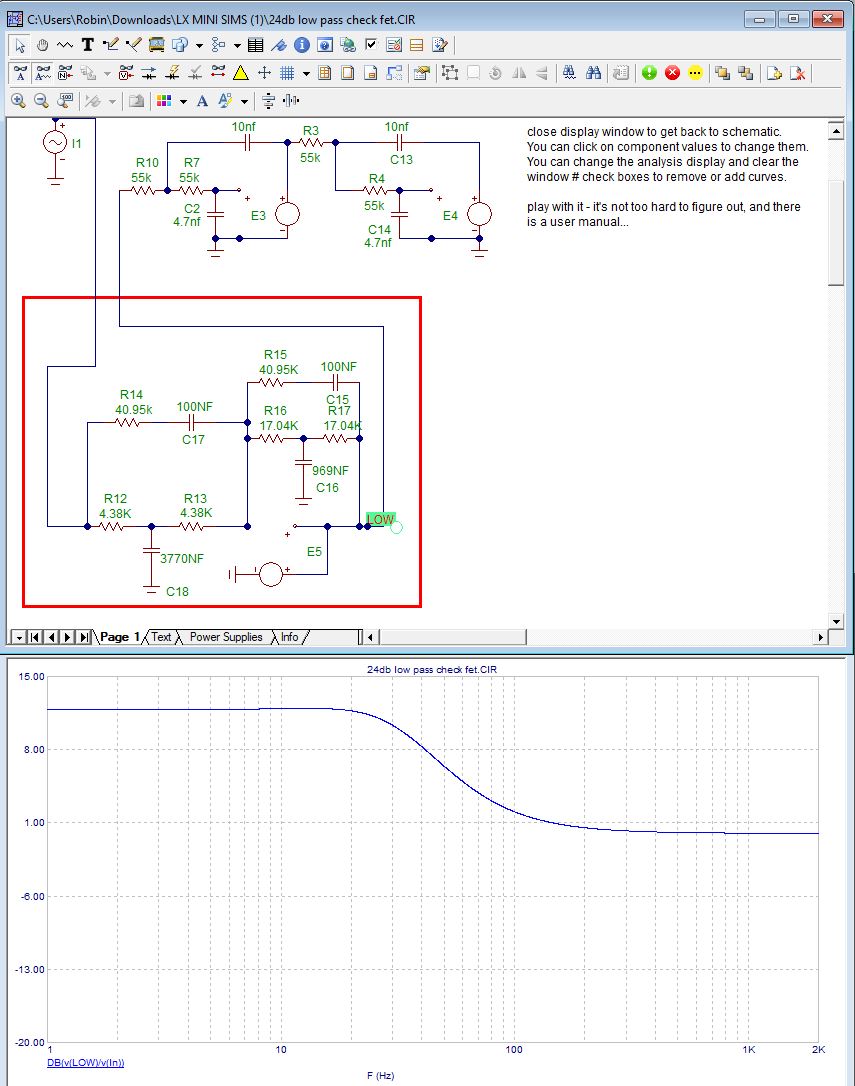This screenshot has height=1086, width=855.
Task: Click zoom in magnifier icon
Action: (x=18, y=101)
